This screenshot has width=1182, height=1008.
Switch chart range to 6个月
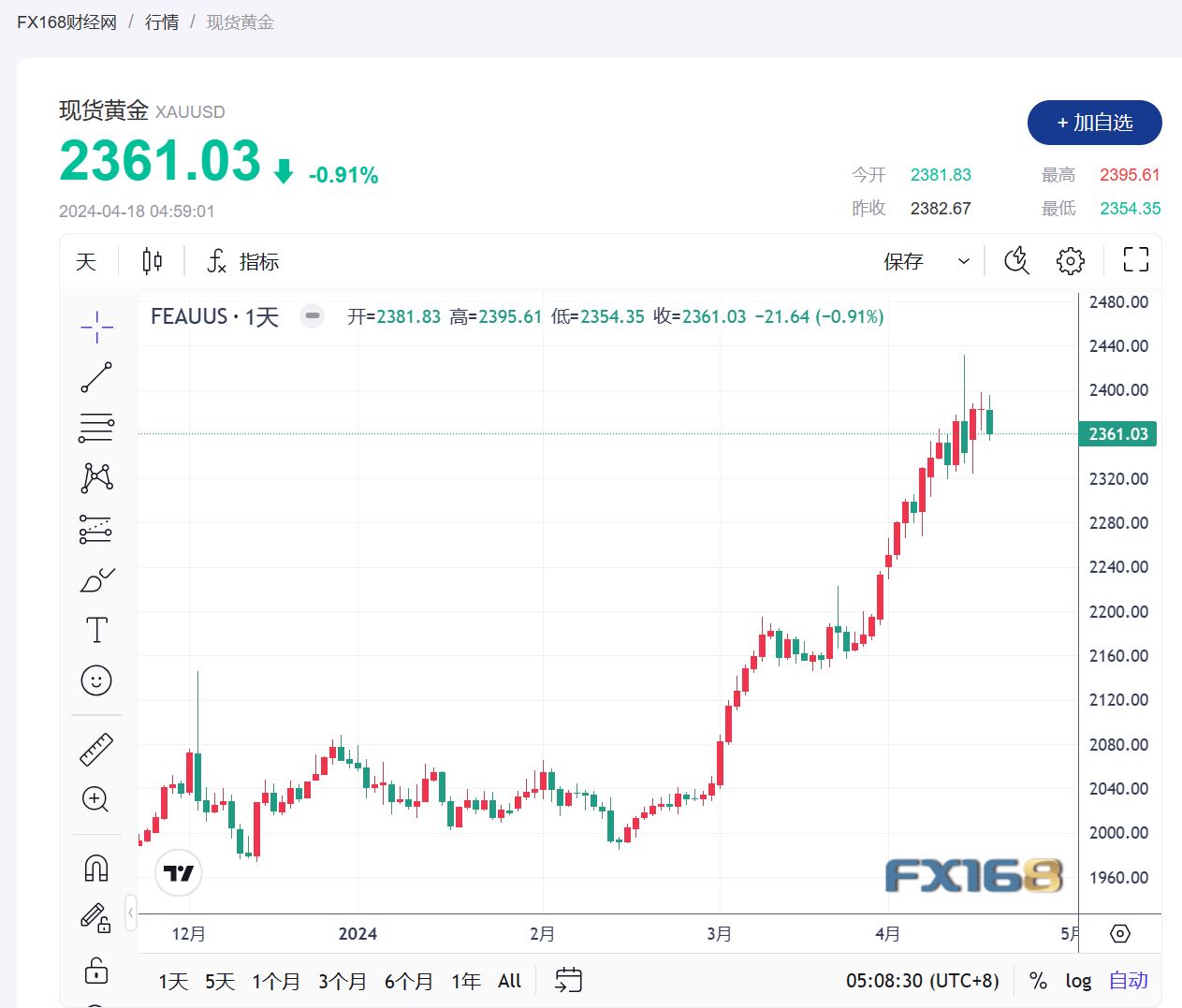[408, 981]
